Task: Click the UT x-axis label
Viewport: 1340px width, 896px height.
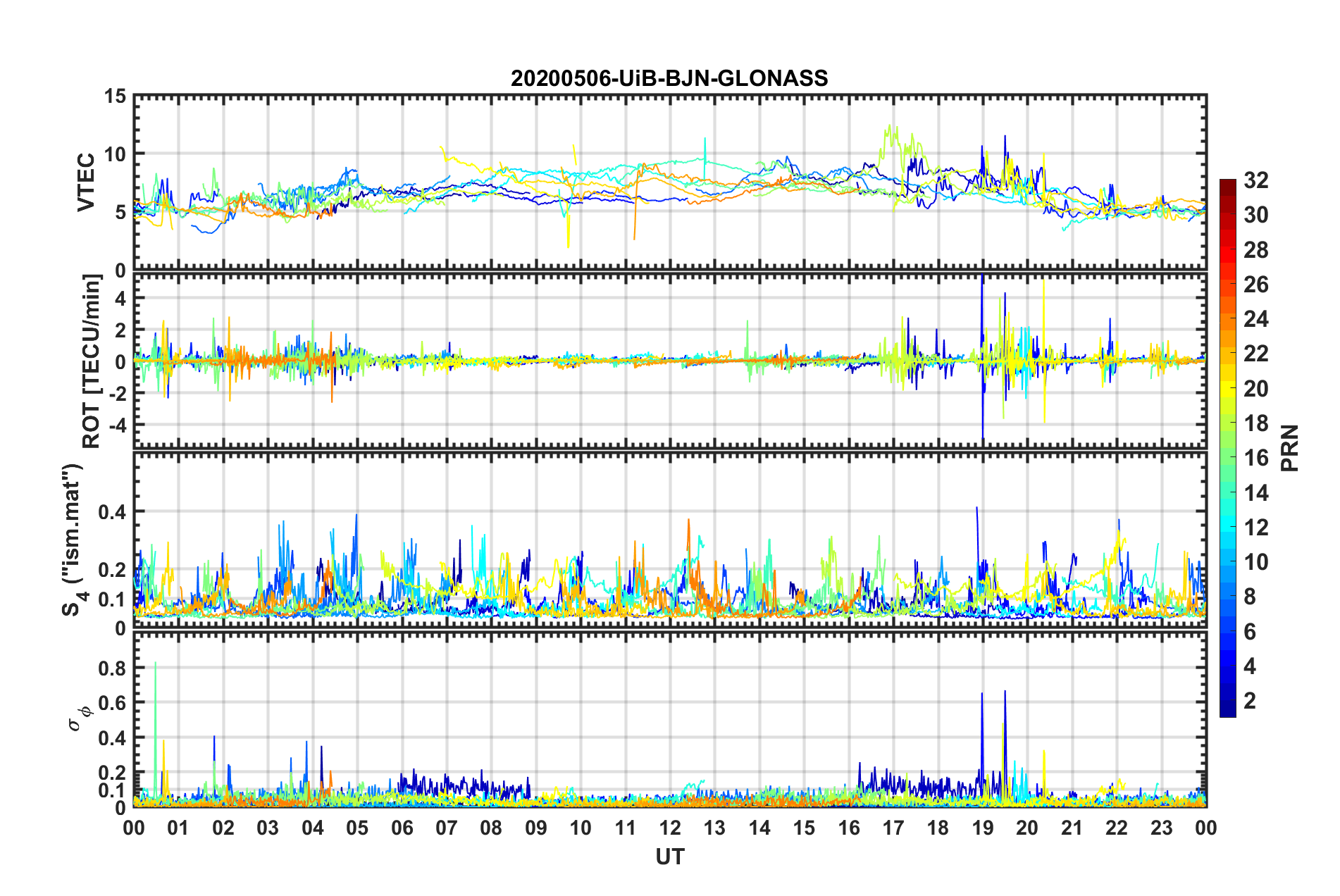Action: pos(670,857)
